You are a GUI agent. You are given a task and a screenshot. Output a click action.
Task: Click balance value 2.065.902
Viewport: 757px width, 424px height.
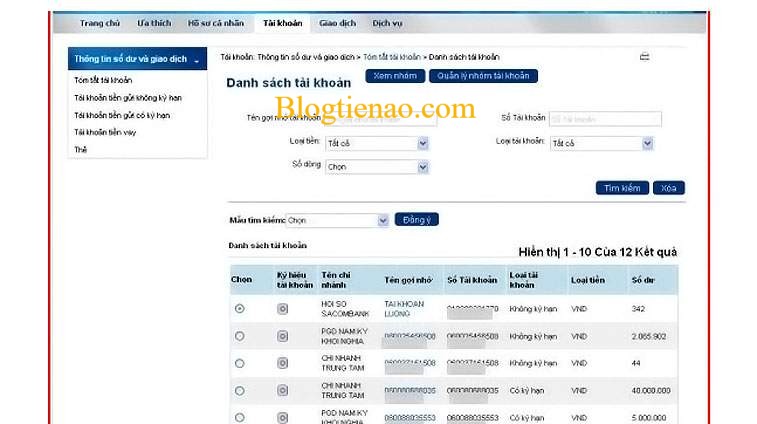[x=649, y=337]
